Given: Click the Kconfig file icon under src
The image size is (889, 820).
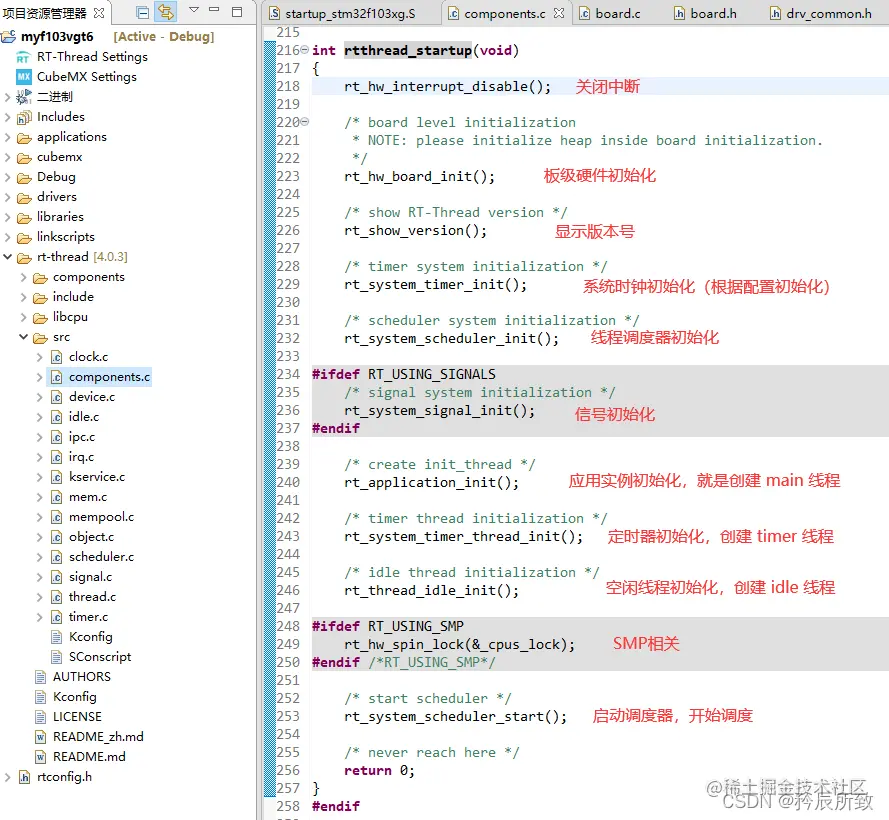Looking at the screenshot, I should click(x=56, y=637).
